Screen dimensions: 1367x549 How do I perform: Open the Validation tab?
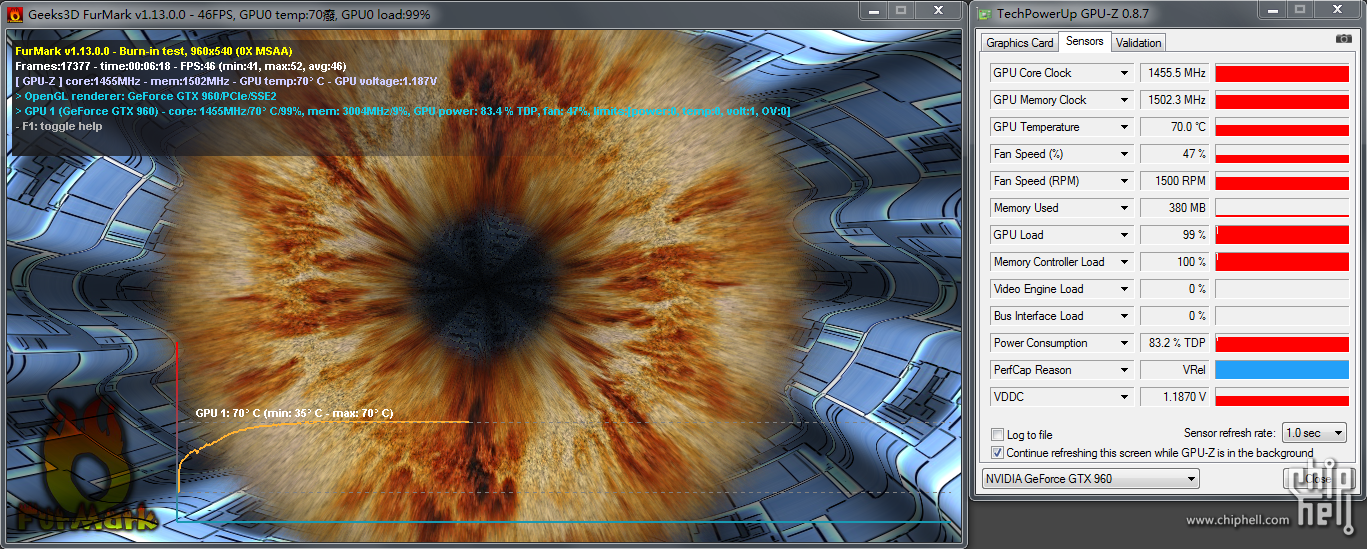[x=1138, y=42]
